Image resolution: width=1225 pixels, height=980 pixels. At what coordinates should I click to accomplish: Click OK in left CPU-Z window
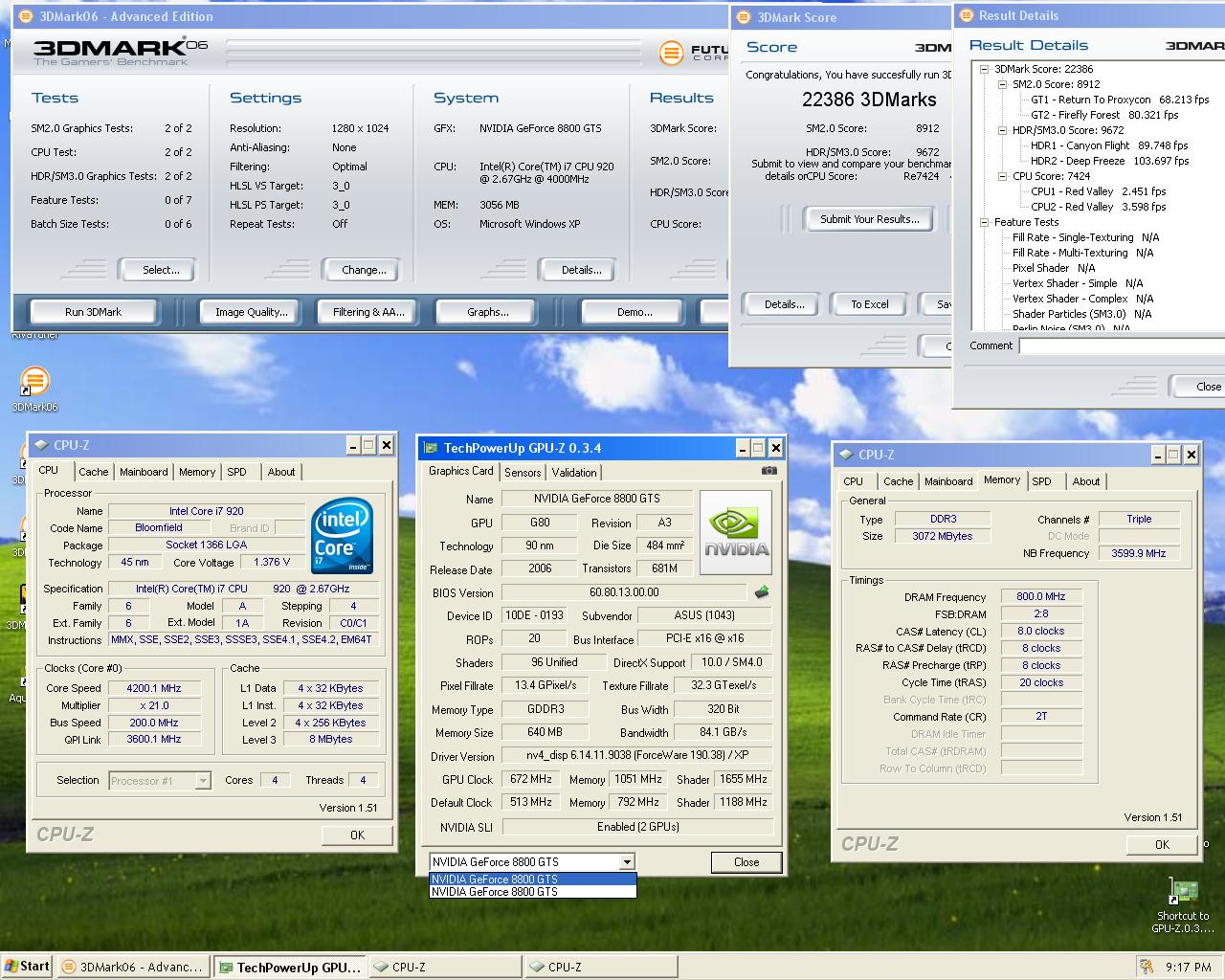click(x=358, y=835)
